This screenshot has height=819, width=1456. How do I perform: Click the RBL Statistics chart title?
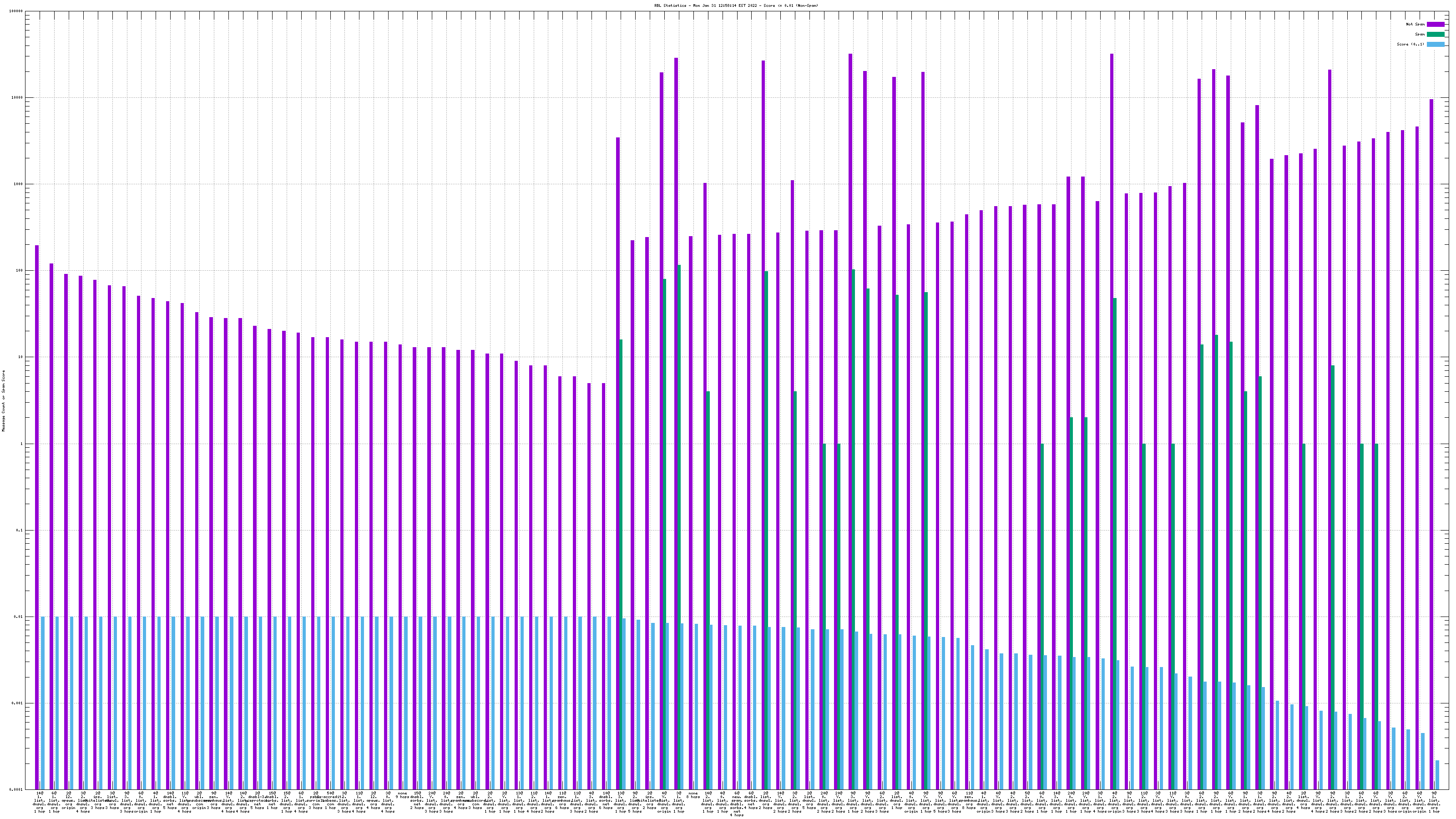click(x=736, y=5)
